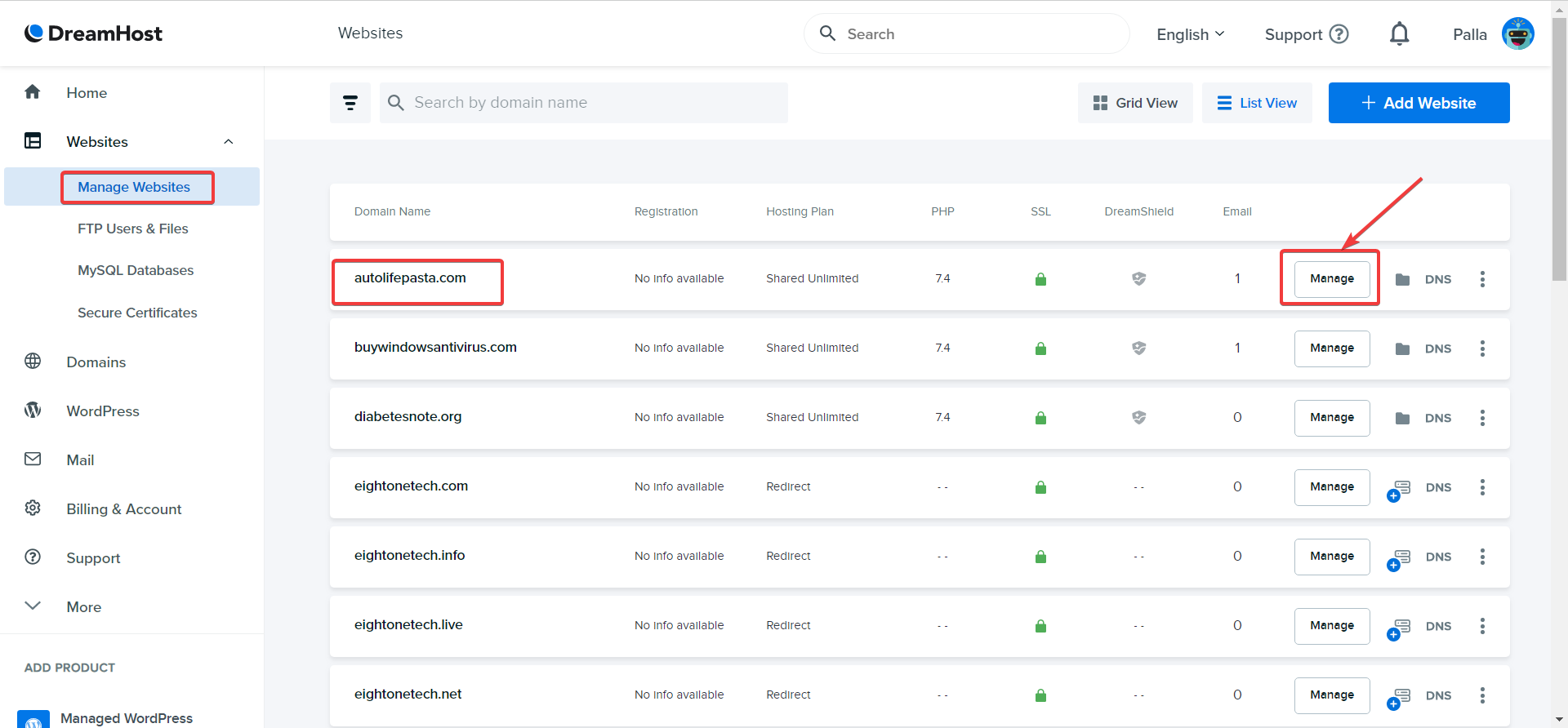
Task: Click SSL lock icon for eightonetech.com
Action: tap(1040, 487)
